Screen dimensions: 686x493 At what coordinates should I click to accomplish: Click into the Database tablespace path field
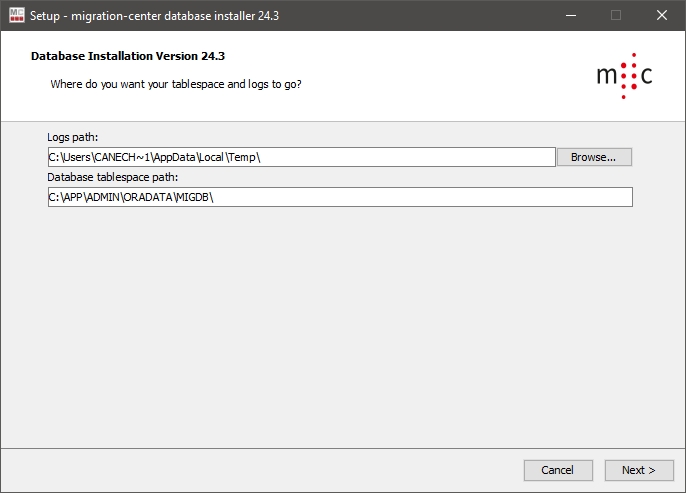pos(340,197)
